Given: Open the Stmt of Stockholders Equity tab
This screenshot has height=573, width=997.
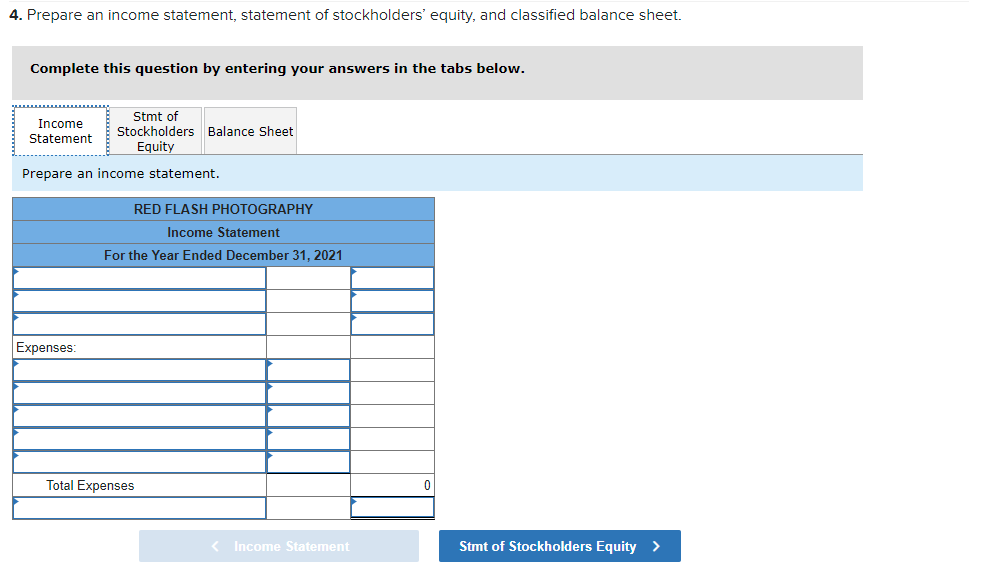Looking at the screenshot, I should 156,131.
